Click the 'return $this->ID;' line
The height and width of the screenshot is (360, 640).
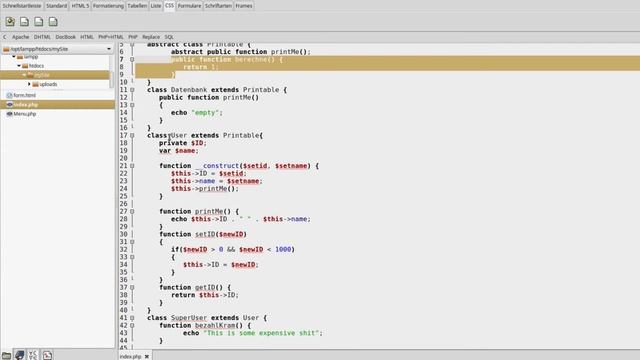pos(204,295)
